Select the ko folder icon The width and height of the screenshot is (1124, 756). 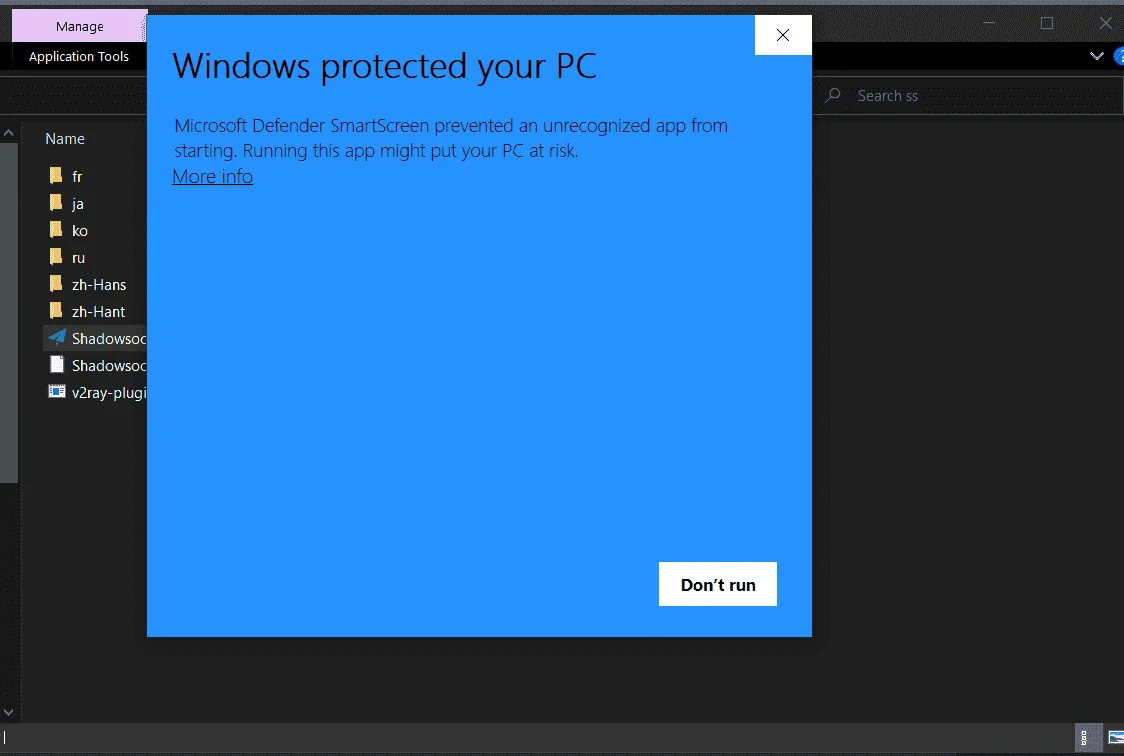point(56,230)
